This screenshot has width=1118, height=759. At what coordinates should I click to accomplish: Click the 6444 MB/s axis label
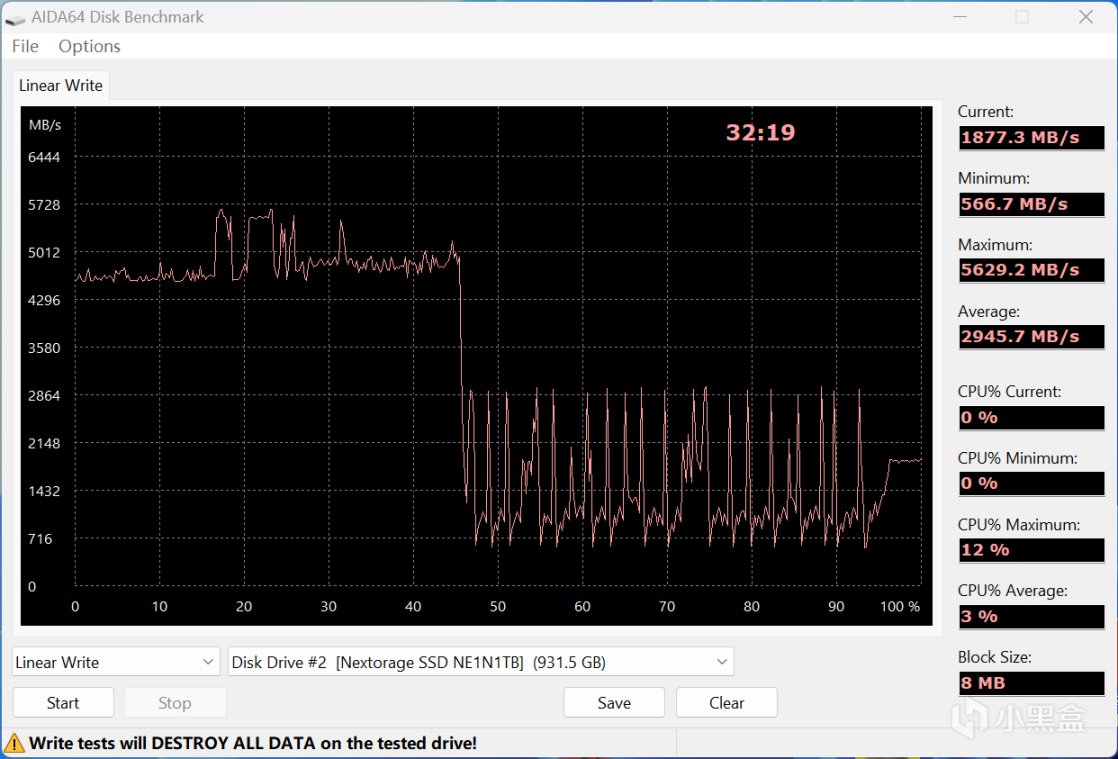pos(44,158)
